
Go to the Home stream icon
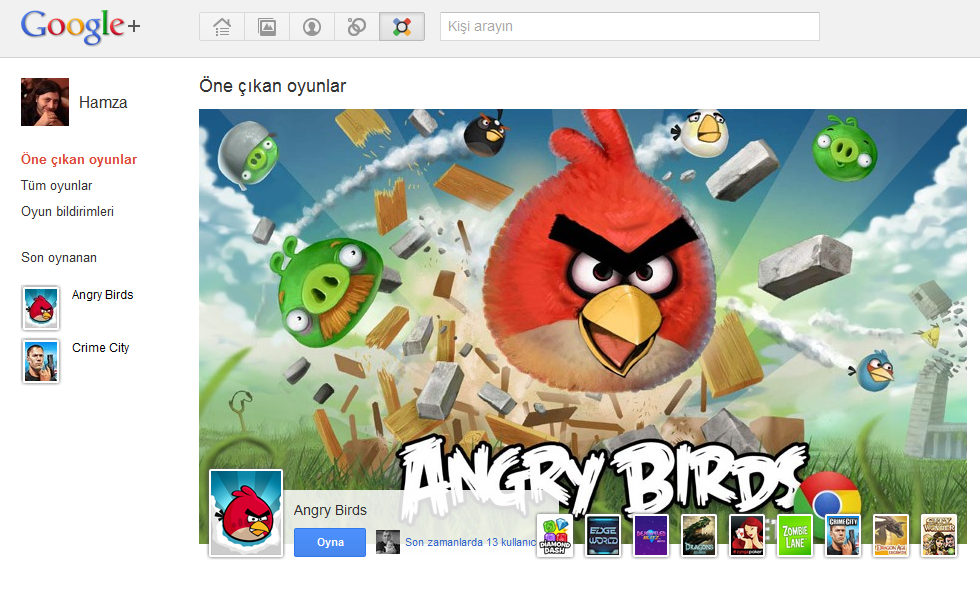click(x=222, y=27)
